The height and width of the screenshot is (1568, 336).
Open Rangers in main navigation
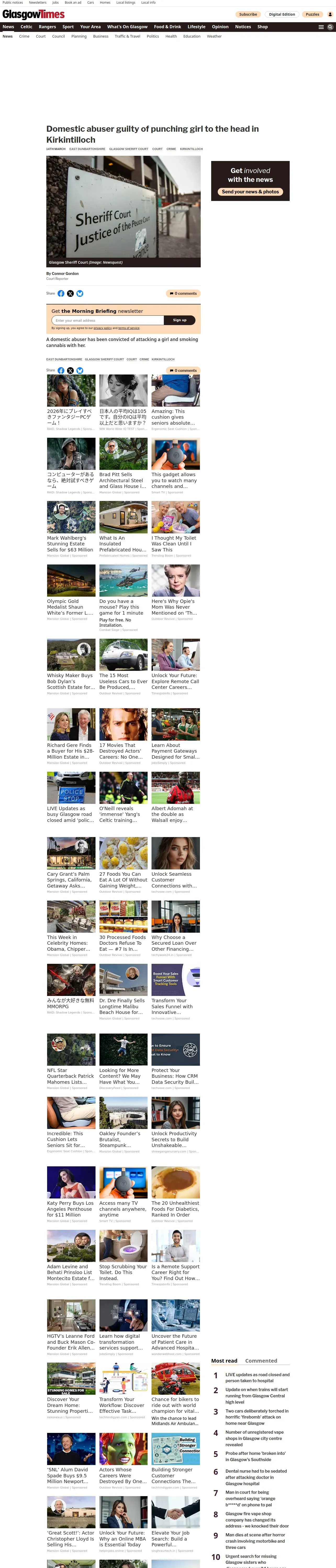click(x=48, y=27)
